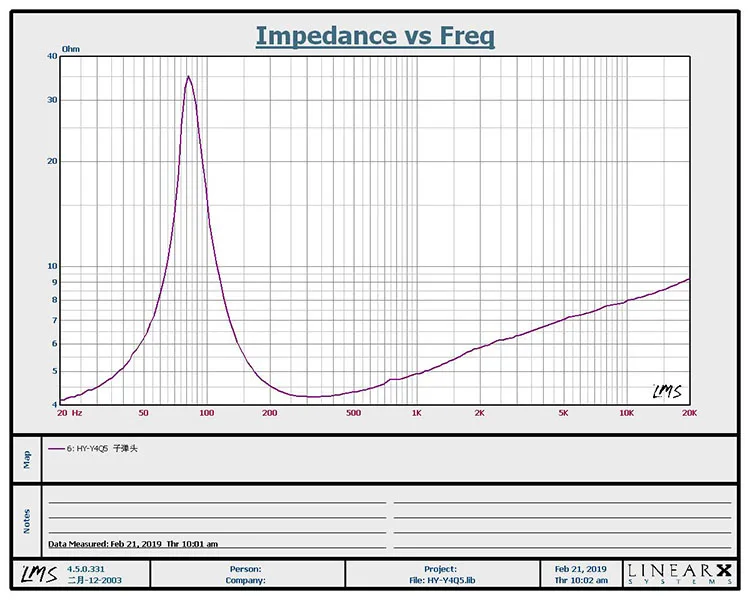Click the 200 frequency axis label
This screenshot has height=600, width=750.
(269, 413)
